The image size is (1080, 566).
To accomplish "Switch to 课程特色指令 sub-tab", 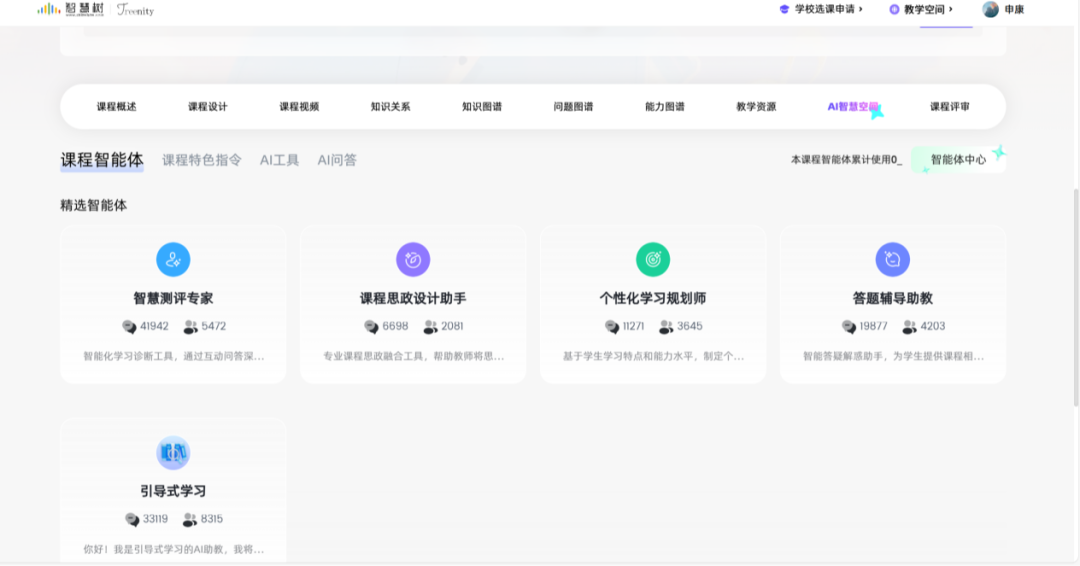I will tap(202, 160).
